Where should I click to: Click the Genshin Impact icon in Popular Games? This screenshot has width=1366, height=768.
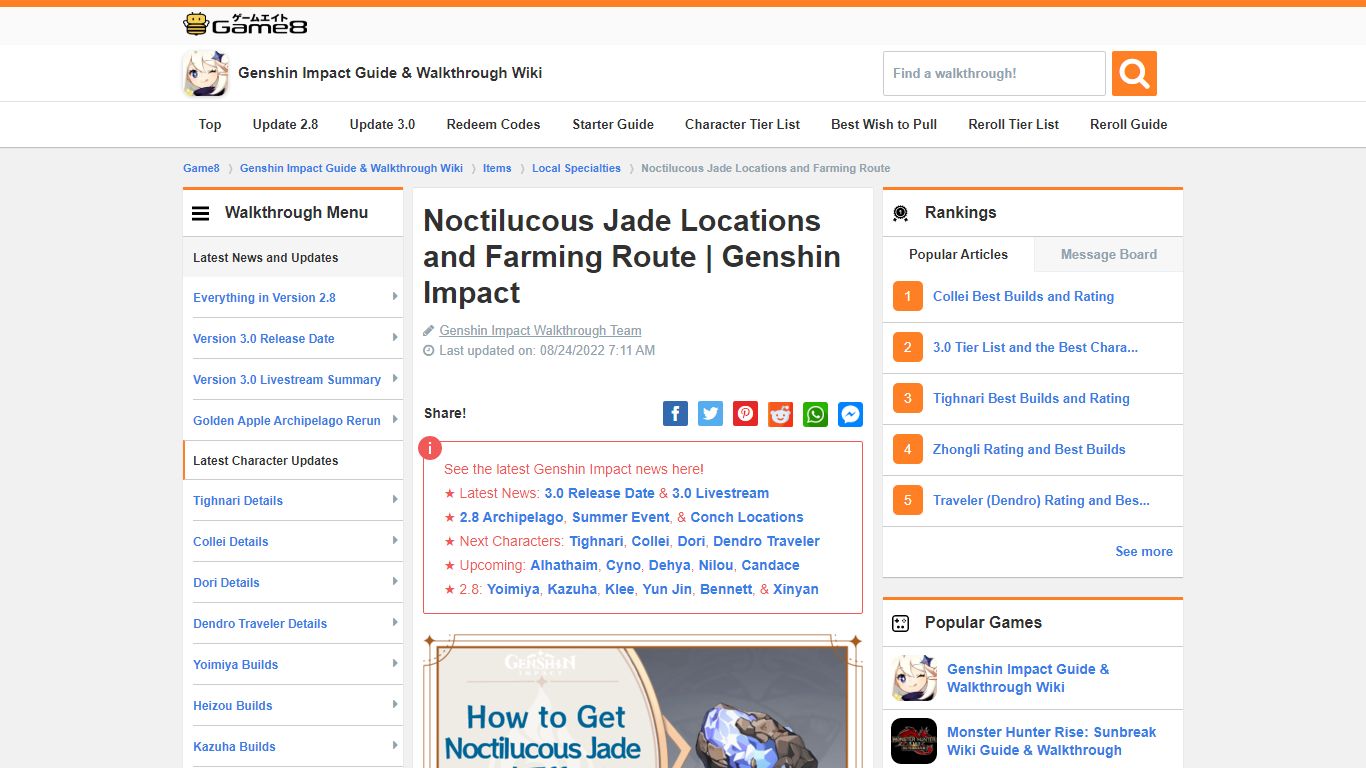pyautogui.click(x=914, y=678)
